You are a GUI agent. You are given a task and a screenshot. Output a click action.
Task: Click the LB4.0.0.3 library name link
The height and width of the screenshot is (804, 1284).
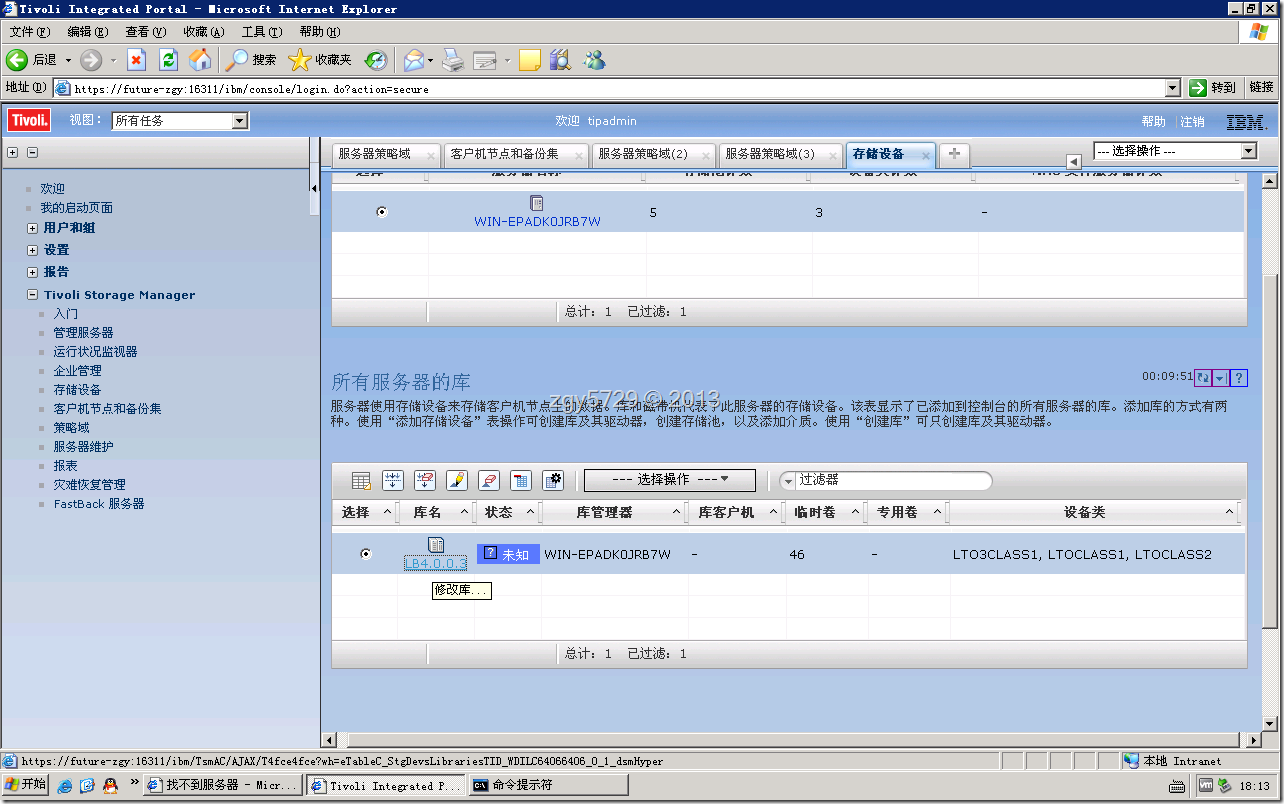435,563
